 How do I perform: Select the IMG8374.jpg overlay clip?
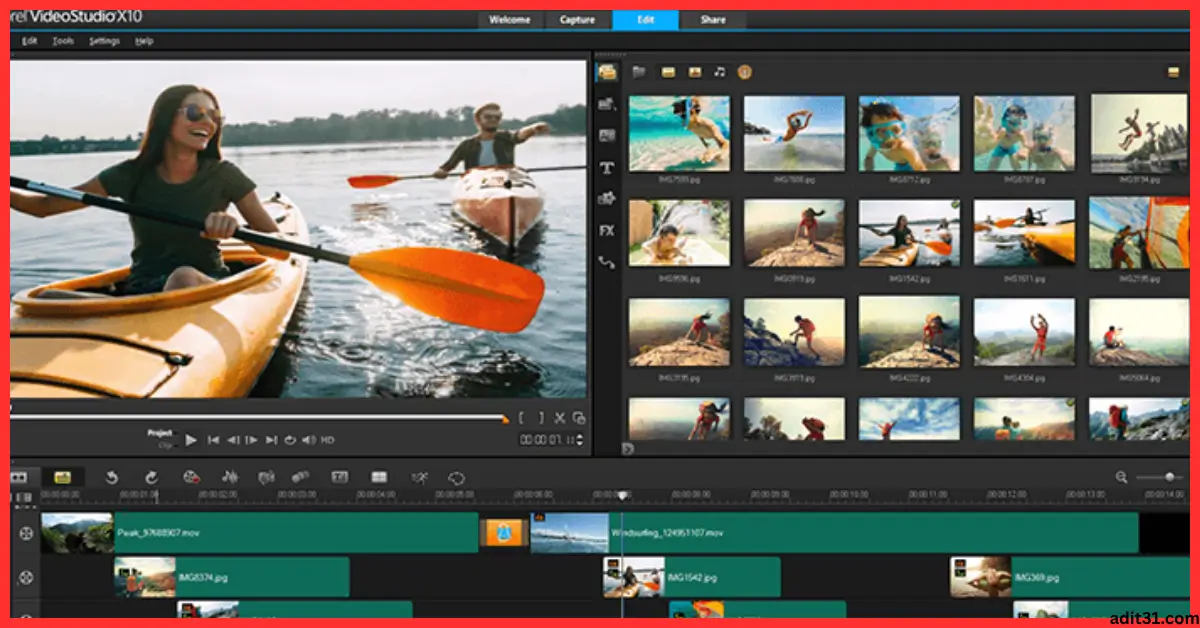coord(232,577)
